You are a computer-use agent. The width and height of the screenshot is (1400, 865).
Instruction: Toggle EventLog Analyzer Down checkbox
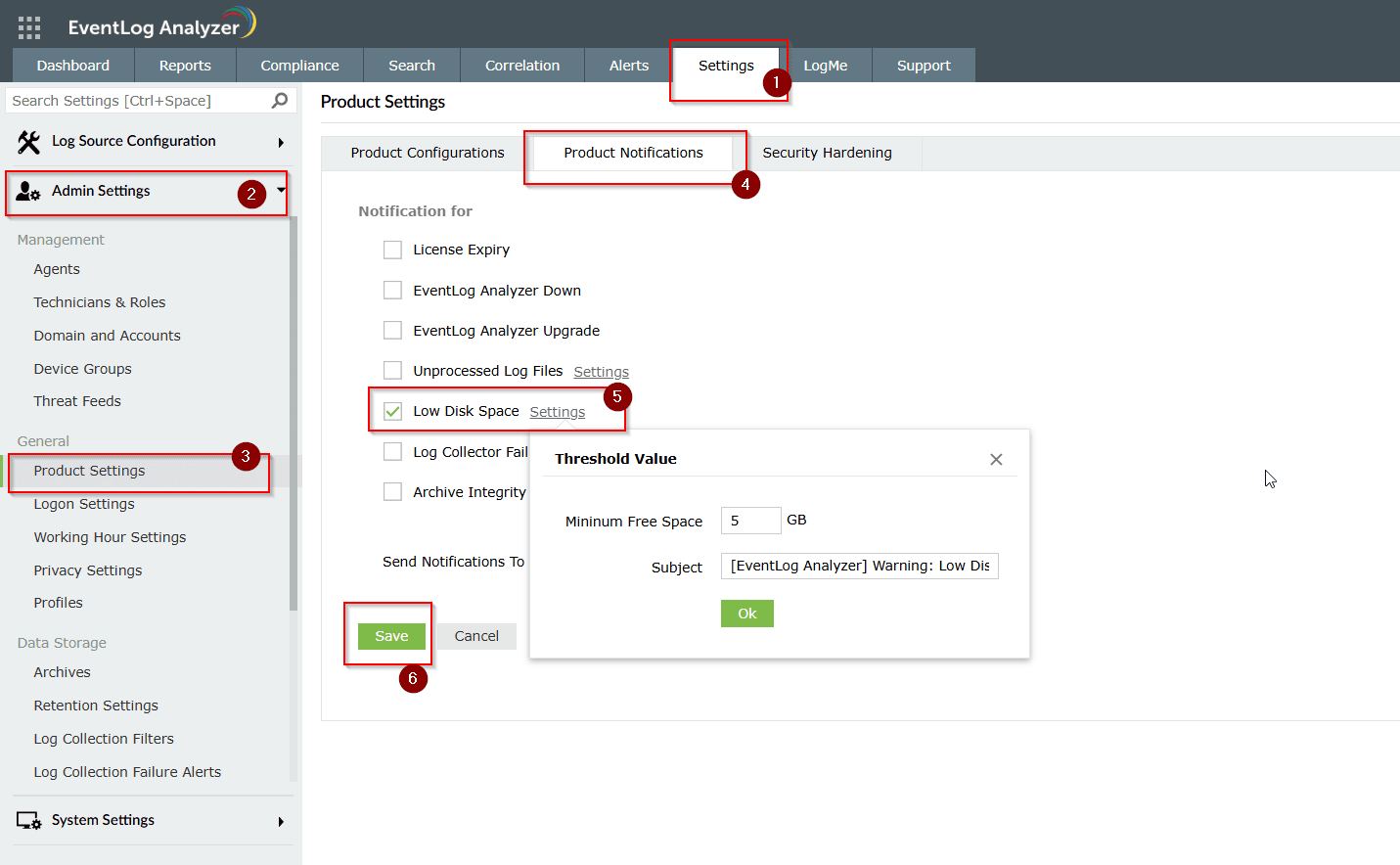[392, 291]
